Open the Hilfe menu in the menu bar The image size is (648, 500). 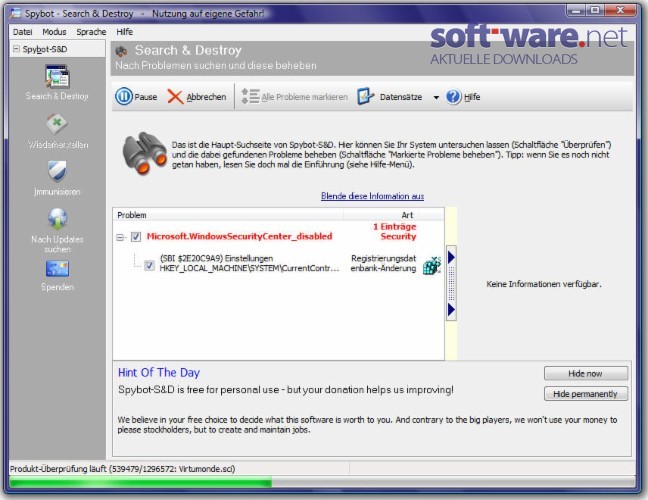point(124,32)
